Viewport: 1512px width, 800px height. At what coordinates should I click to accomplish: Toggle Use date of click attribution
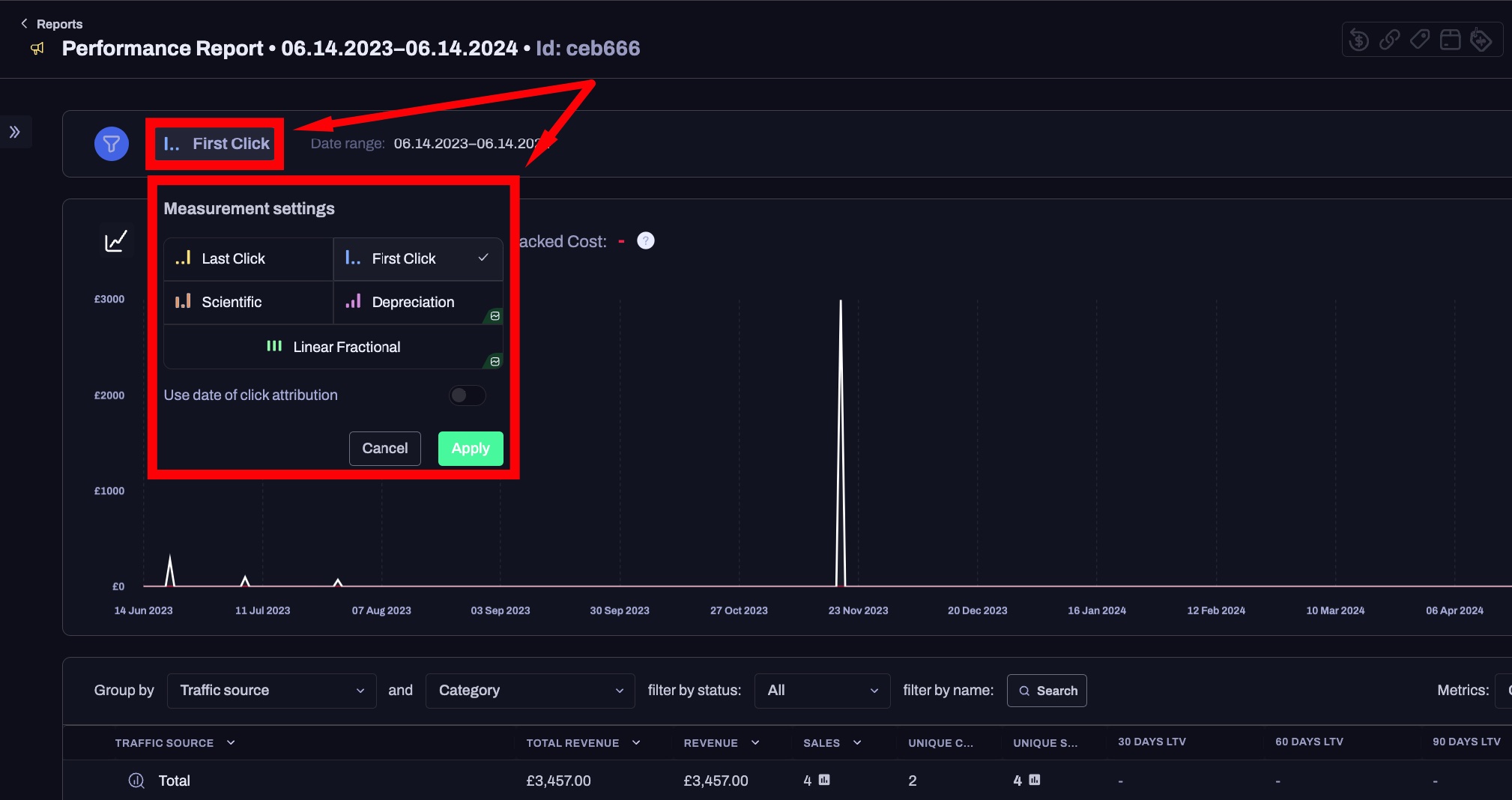467,396
